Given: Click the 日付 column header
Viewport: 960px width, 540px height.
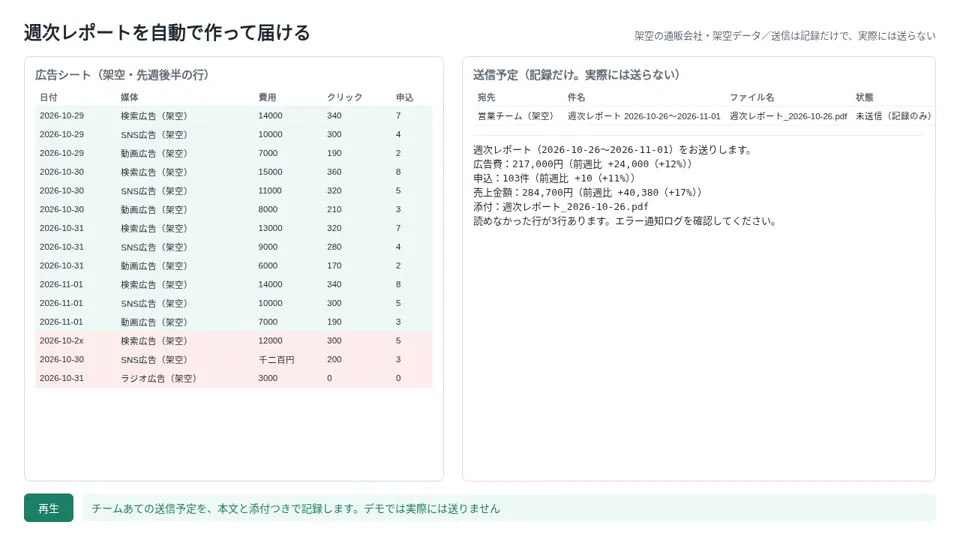Looking at the screenshot, I should tap(48, 97).
